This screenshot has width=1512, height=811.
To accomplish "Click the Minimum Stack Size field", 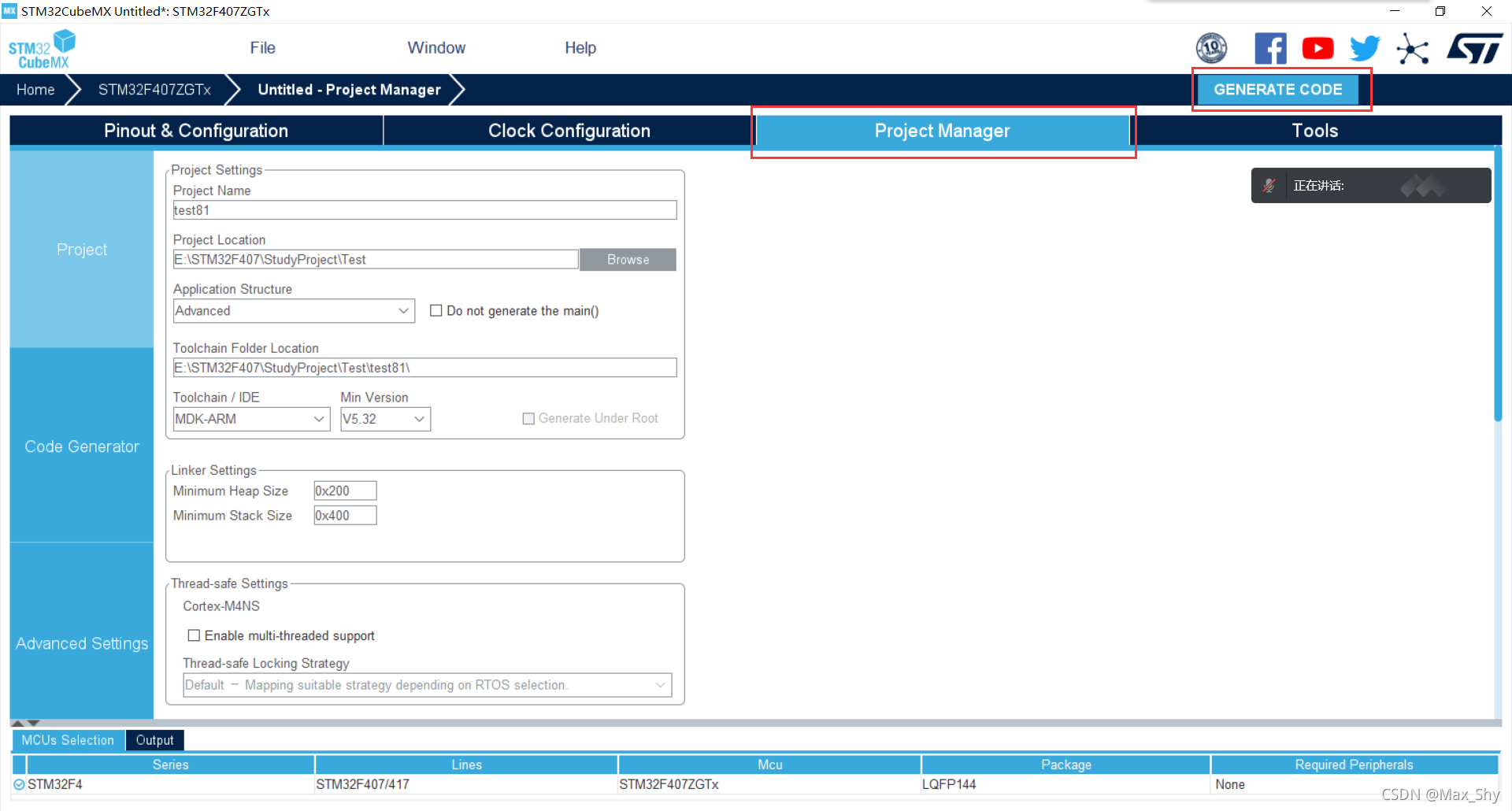I will pyautogui.click(x=345, y=516).
